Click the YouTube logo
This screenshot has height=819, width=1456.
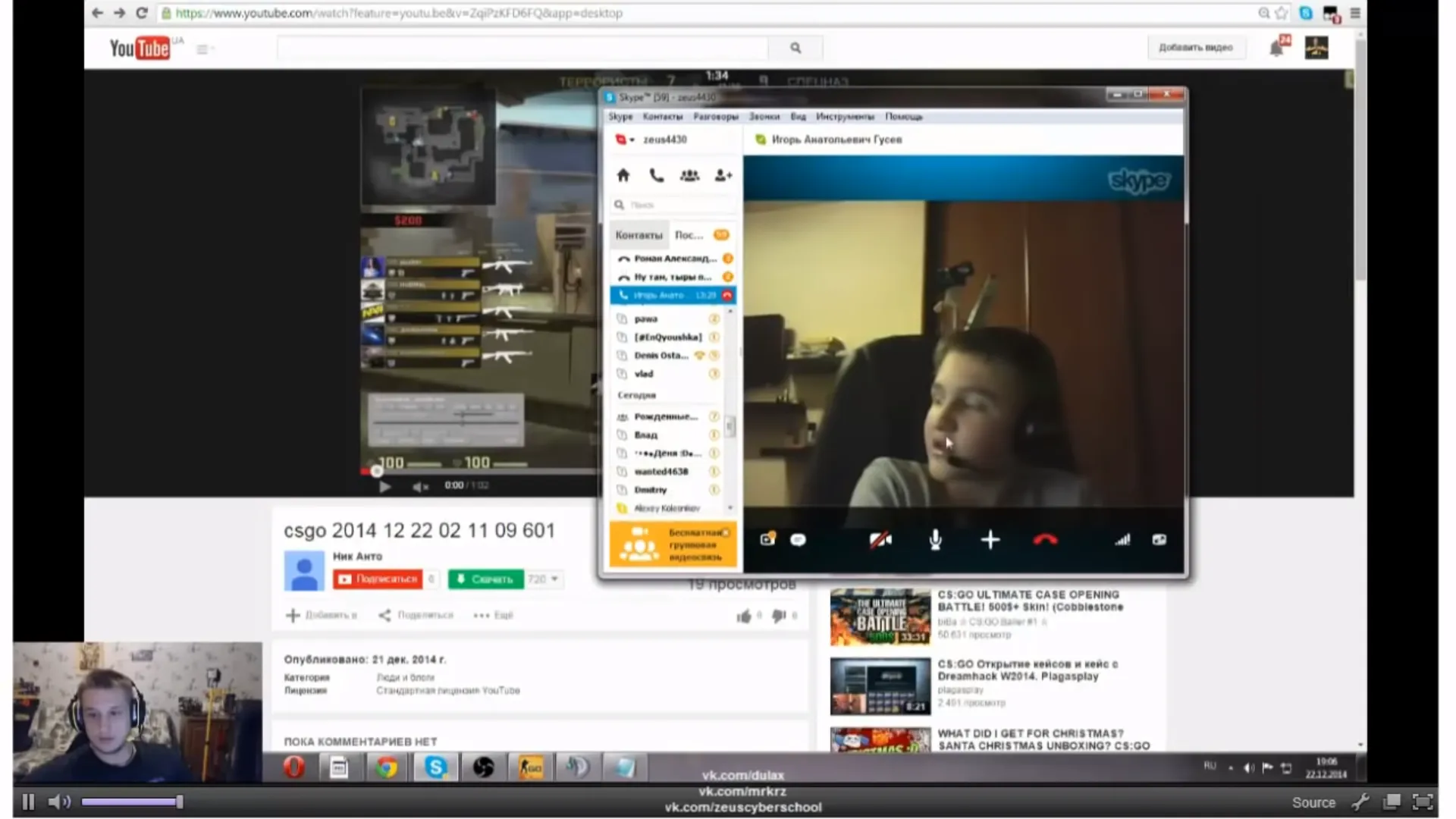[140, 49]
